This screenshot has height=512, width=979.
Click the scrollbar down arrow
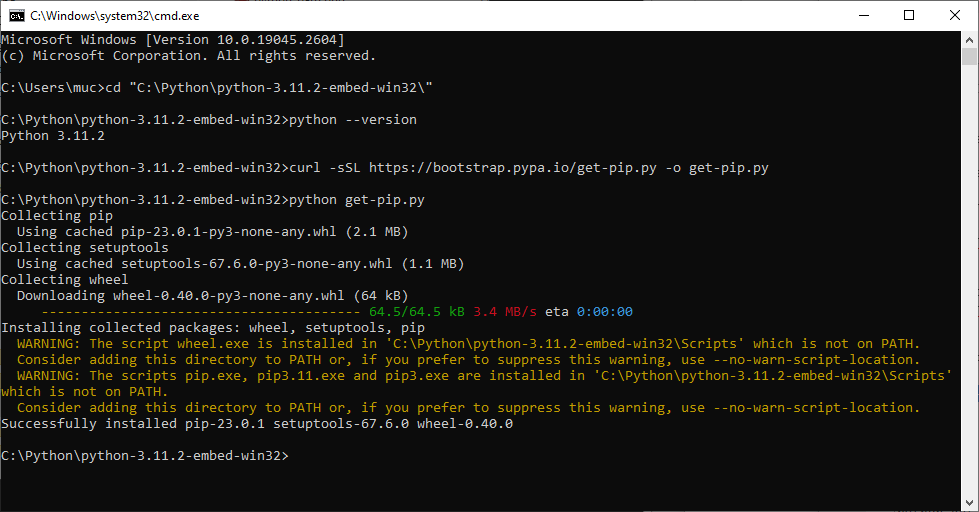tap(970, 503)
